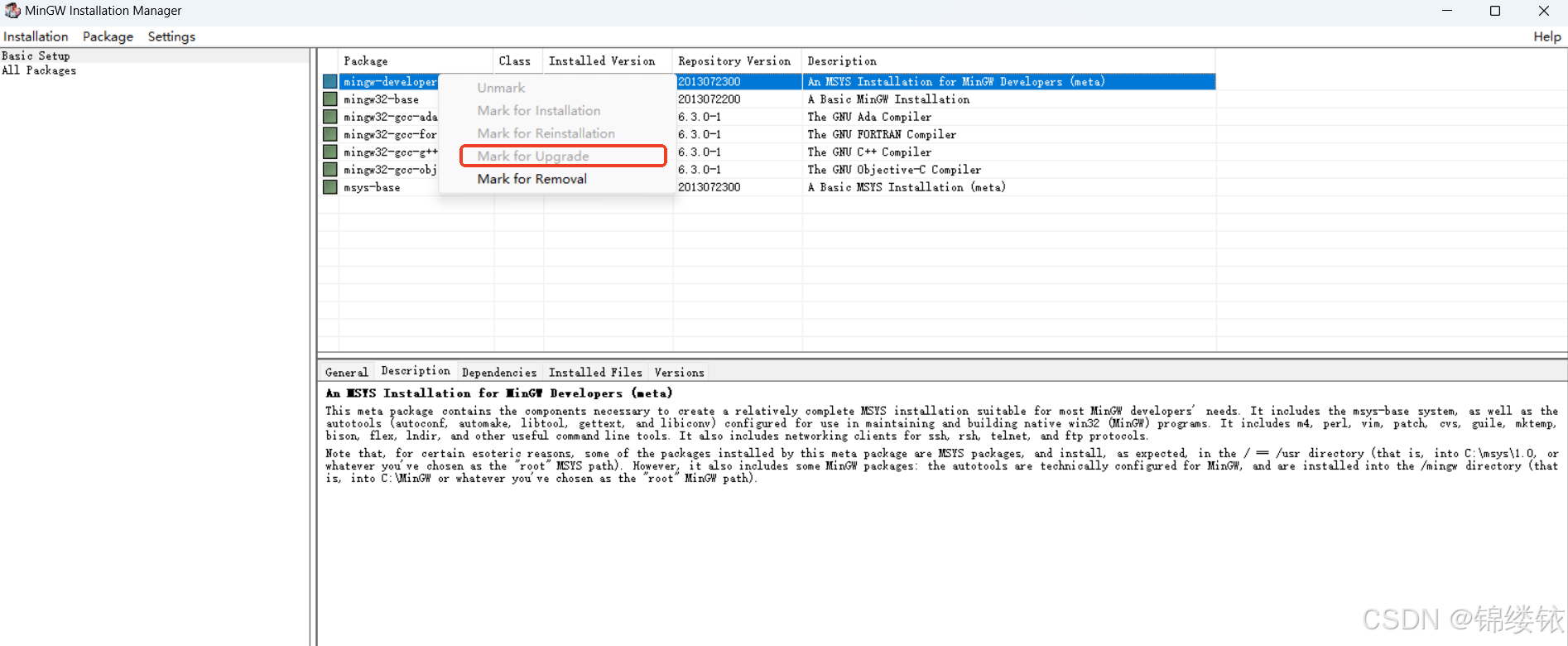Open the Package menu

coord(108,36)
